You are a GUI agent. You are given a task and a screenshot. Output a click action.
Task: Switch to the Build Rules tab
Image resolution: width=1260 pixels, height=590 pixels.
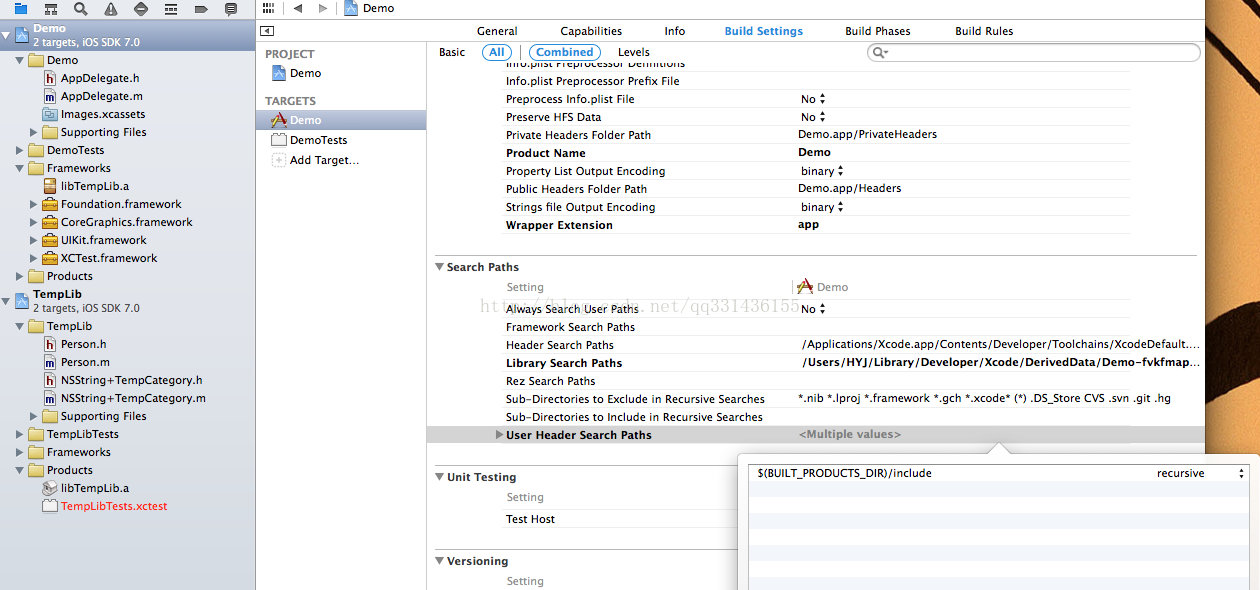pyautogui.click(x=984, y=31)
